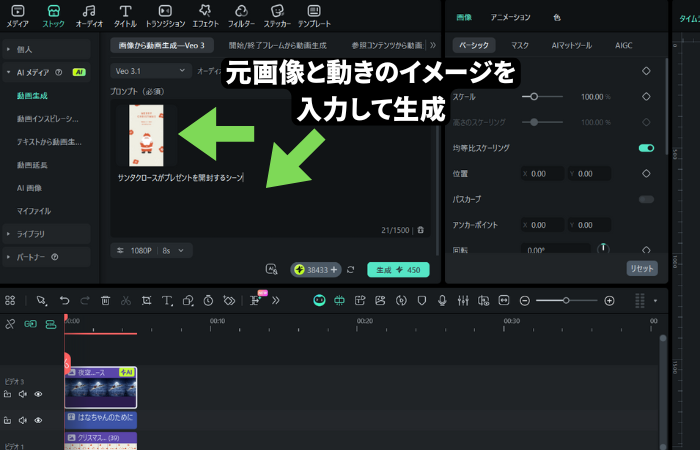
Task: Click the trash delete icon in timeline toolbar
Action: pyautogui.click(x=105, y=300)
